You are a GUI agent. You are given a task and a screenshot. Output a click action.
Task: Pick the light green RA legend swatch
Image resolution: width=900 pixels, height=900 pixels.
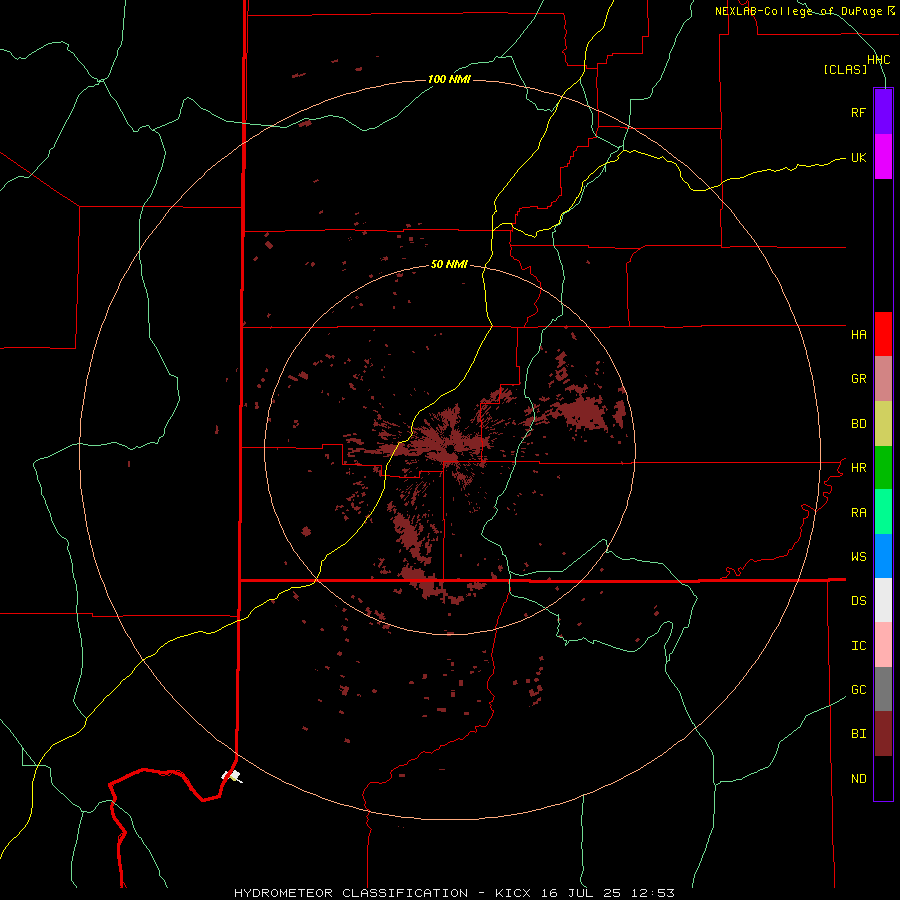[x=883, y=512]
